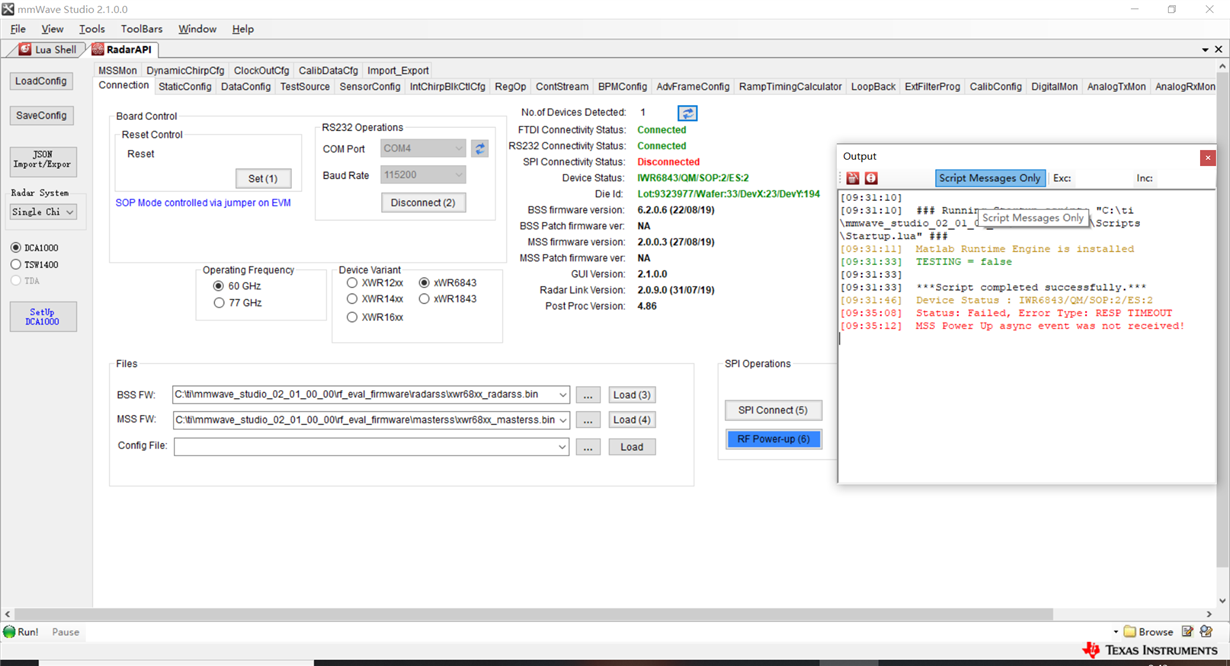Image resolution: width=1230 pixels, height=666 pixels.
Task: Switch to the MSSMon tab
Action: [118, 71]
